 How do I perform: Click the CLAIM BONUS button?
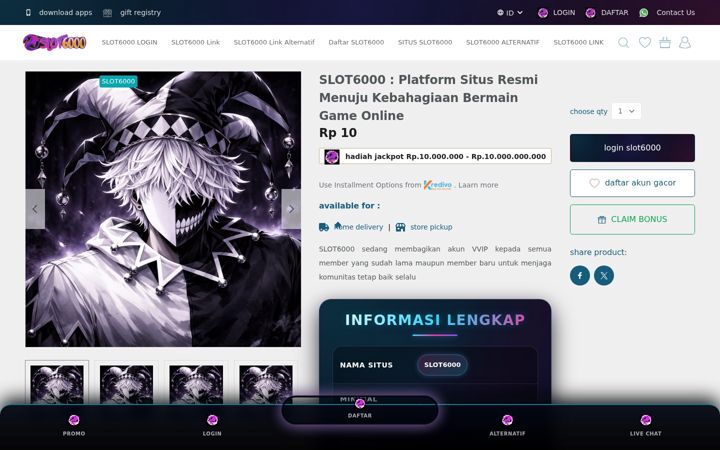point(632,219)
